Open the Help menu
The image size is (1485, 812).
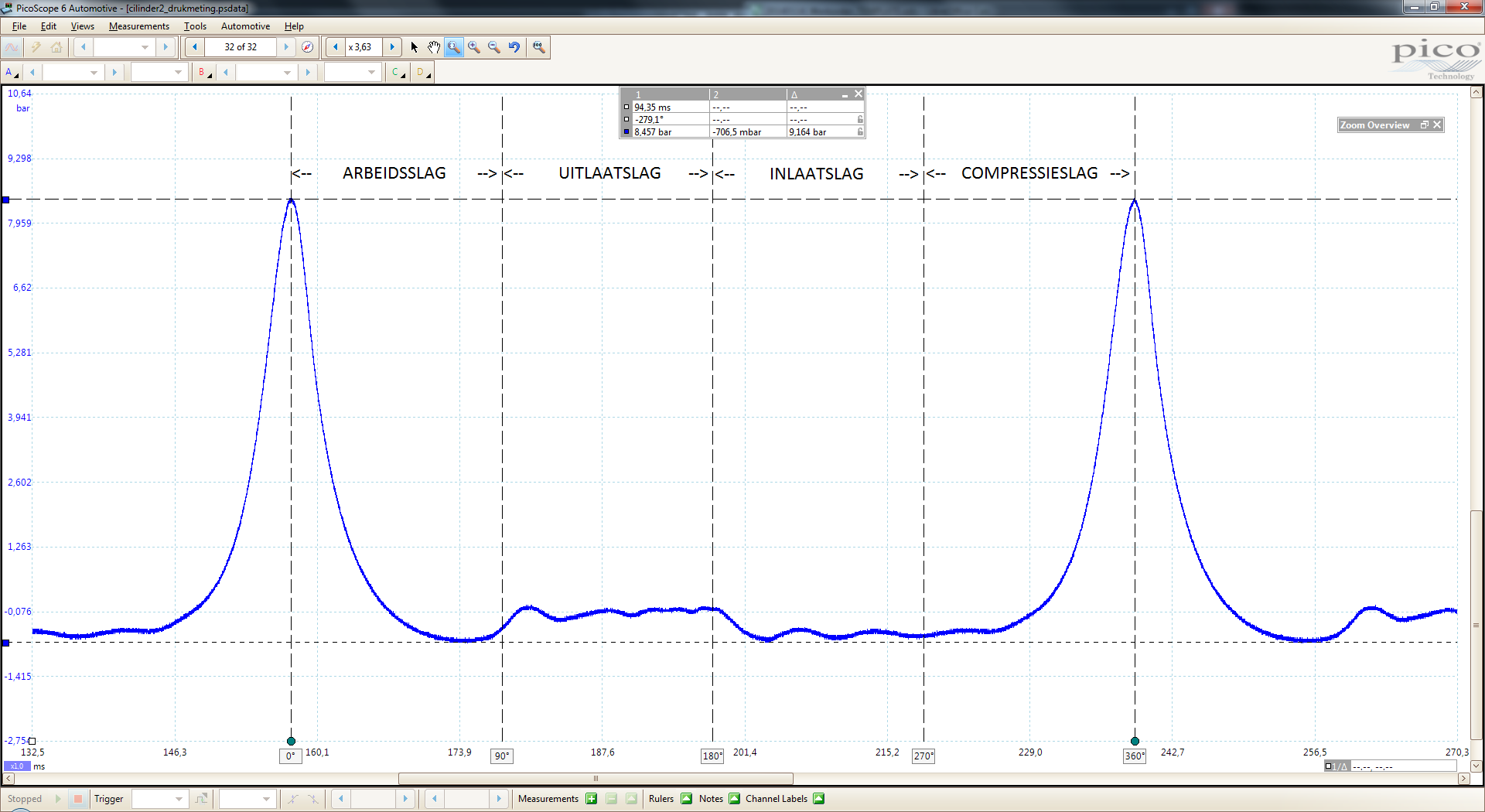coord(294,26)
